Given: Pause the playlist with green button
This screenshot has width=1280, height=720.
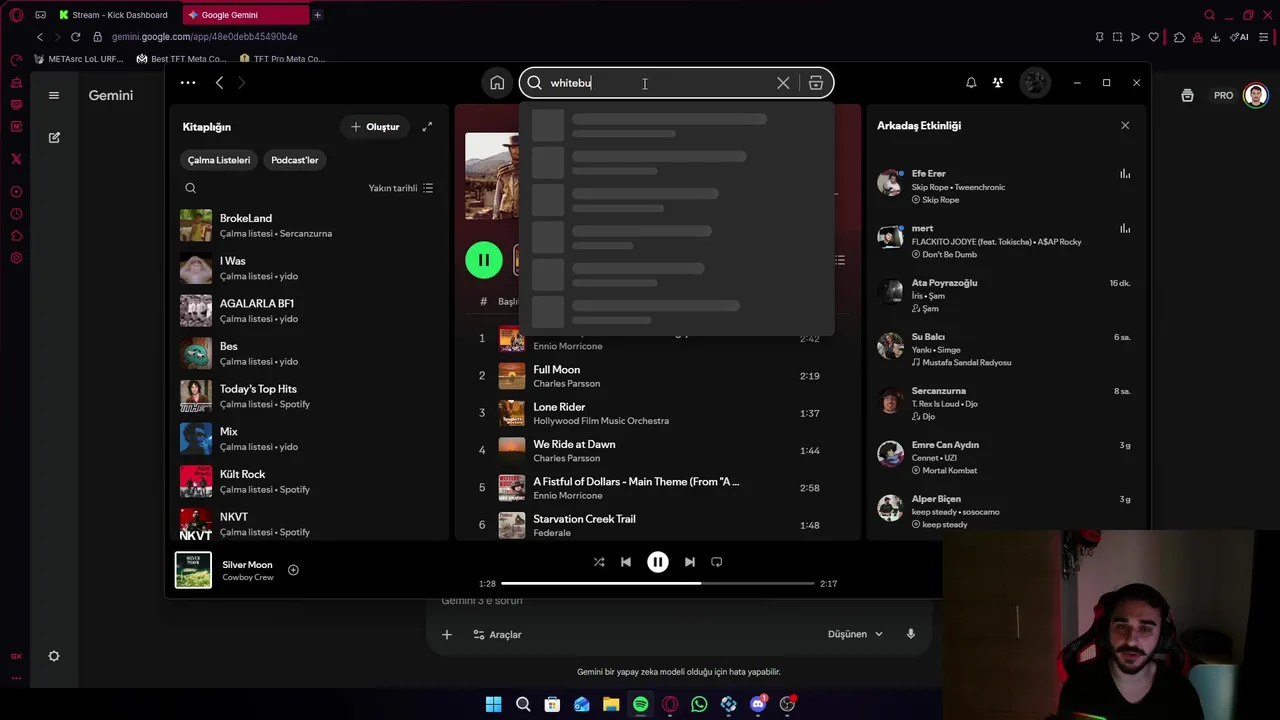Looking at the screenshot, I should 484,260.
